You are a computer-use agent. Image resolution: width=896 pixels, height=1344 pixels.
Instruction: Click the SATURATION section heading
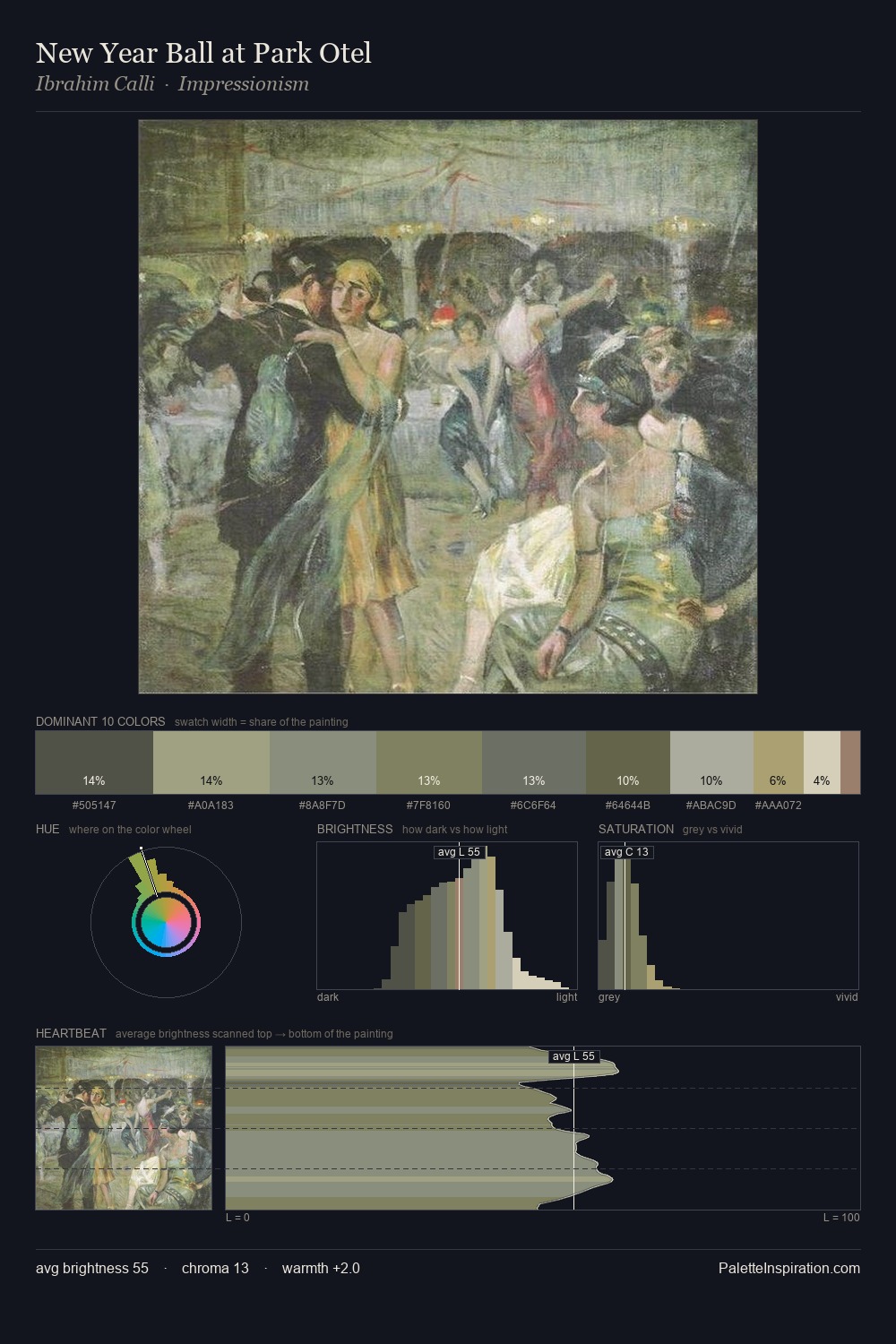pos(636,830)
